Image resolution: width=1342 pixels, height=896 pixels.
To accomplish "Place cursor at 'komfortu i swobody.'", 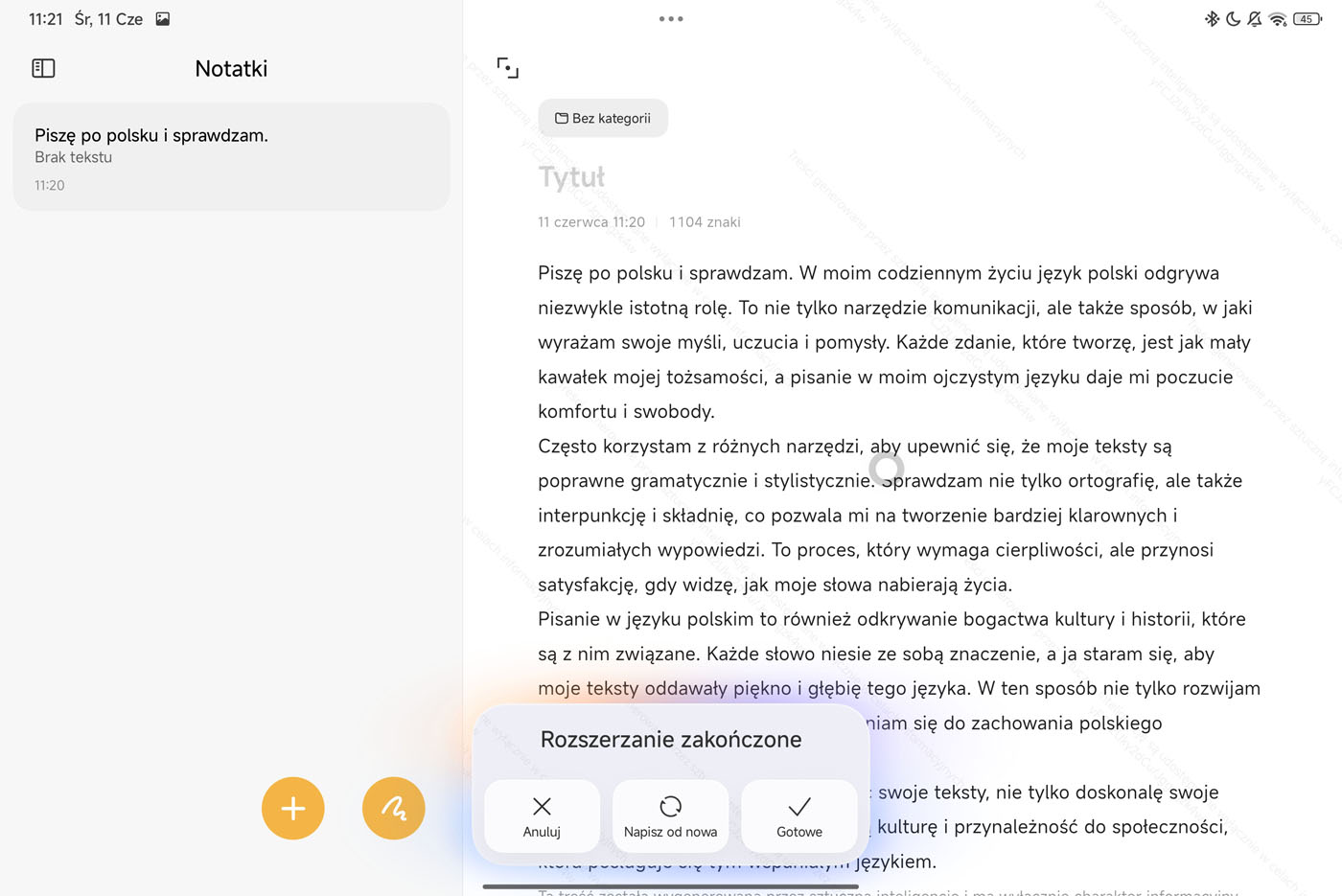I will coord(626,411).
